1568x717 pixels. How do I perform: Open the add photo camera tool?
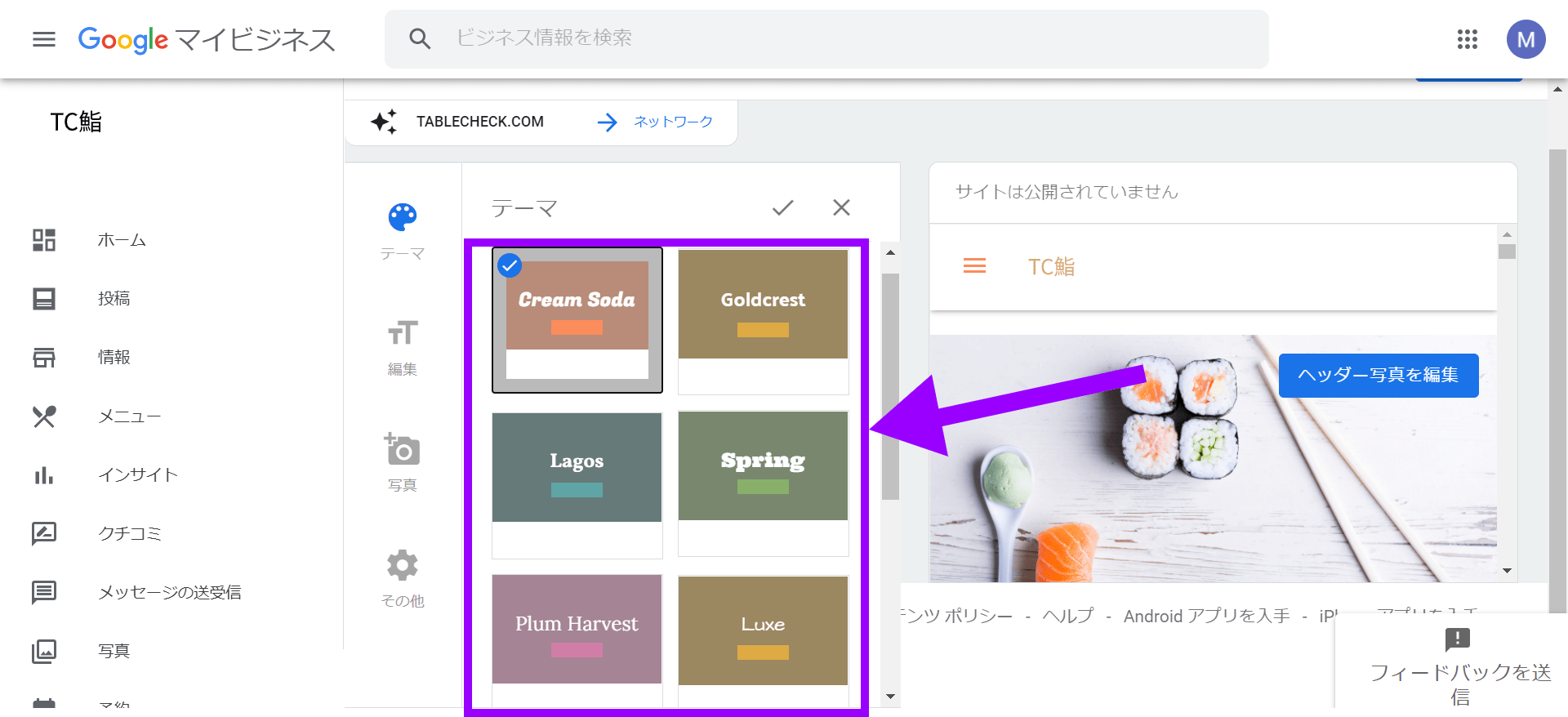402,450
